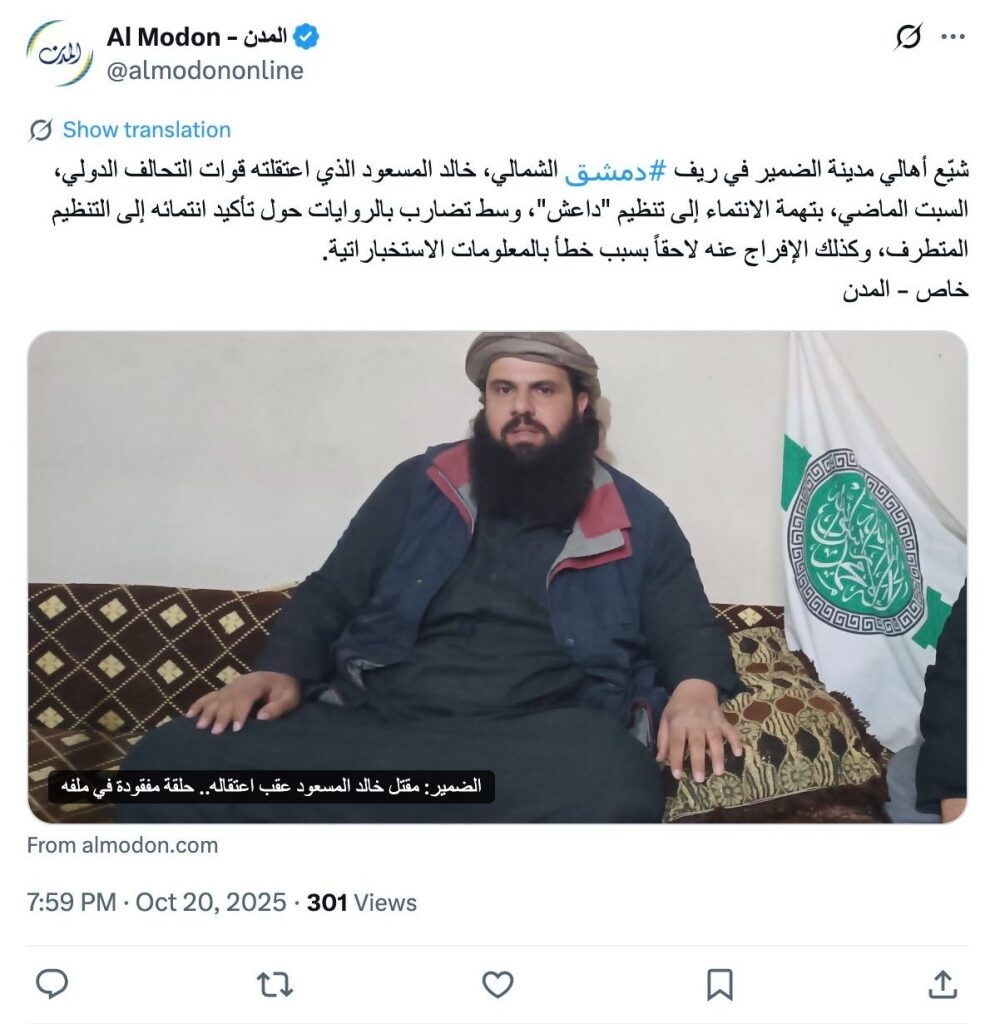Click the tweet's Arabic body text
The image size is (995, 1024).
[x=510, y=229]
